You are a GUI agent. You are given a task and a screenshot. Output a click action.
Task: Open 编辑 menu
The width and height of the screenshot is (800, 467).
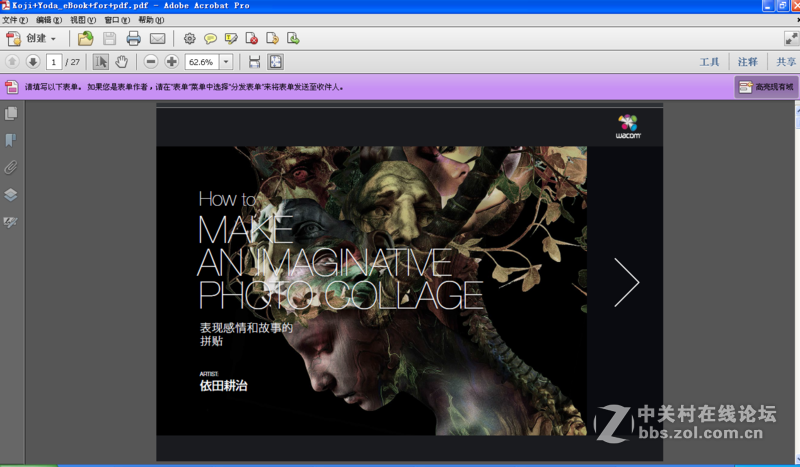(x=49, y=20)
